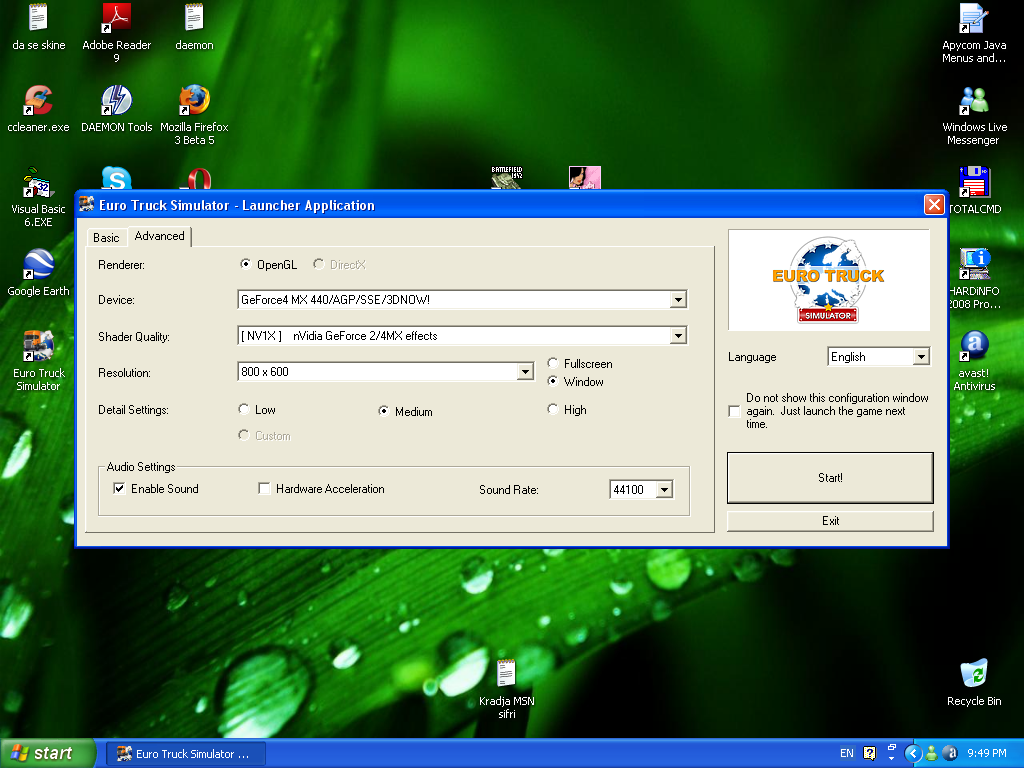The image size is (1024, 768).
Task: Select 'Kradja MSN sifri' text file
Action: 507,689
